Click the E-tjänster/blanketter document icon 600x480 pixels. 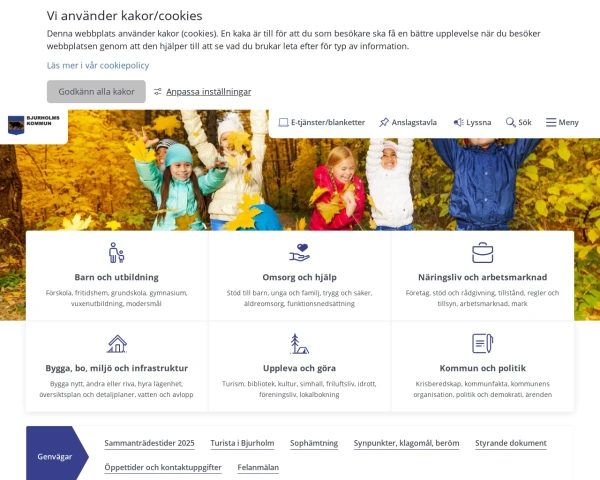283,123
